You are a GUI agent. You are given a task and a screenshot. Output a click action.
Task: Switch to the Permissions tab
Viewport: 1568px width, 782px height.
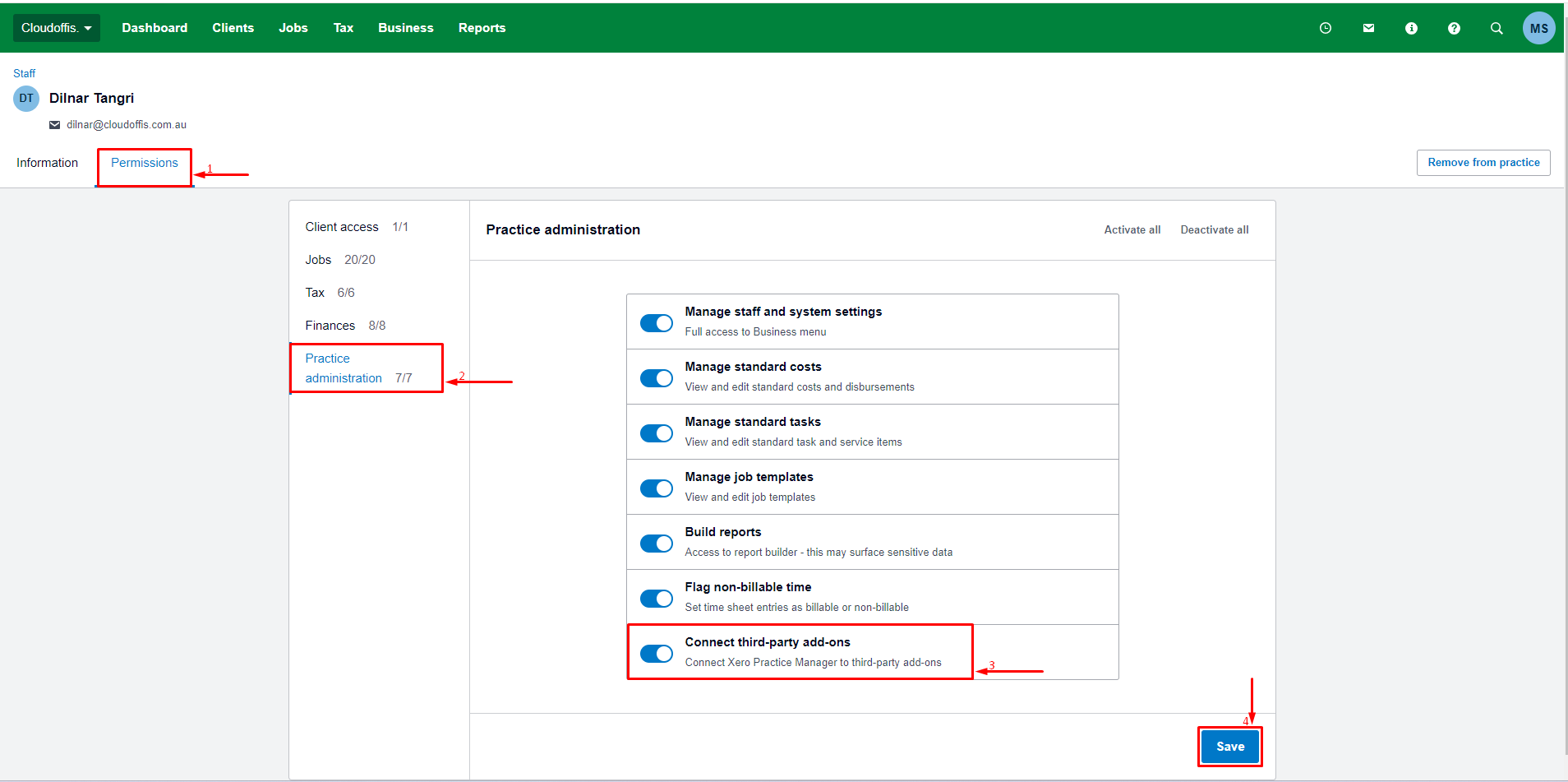tap(145, 163)
